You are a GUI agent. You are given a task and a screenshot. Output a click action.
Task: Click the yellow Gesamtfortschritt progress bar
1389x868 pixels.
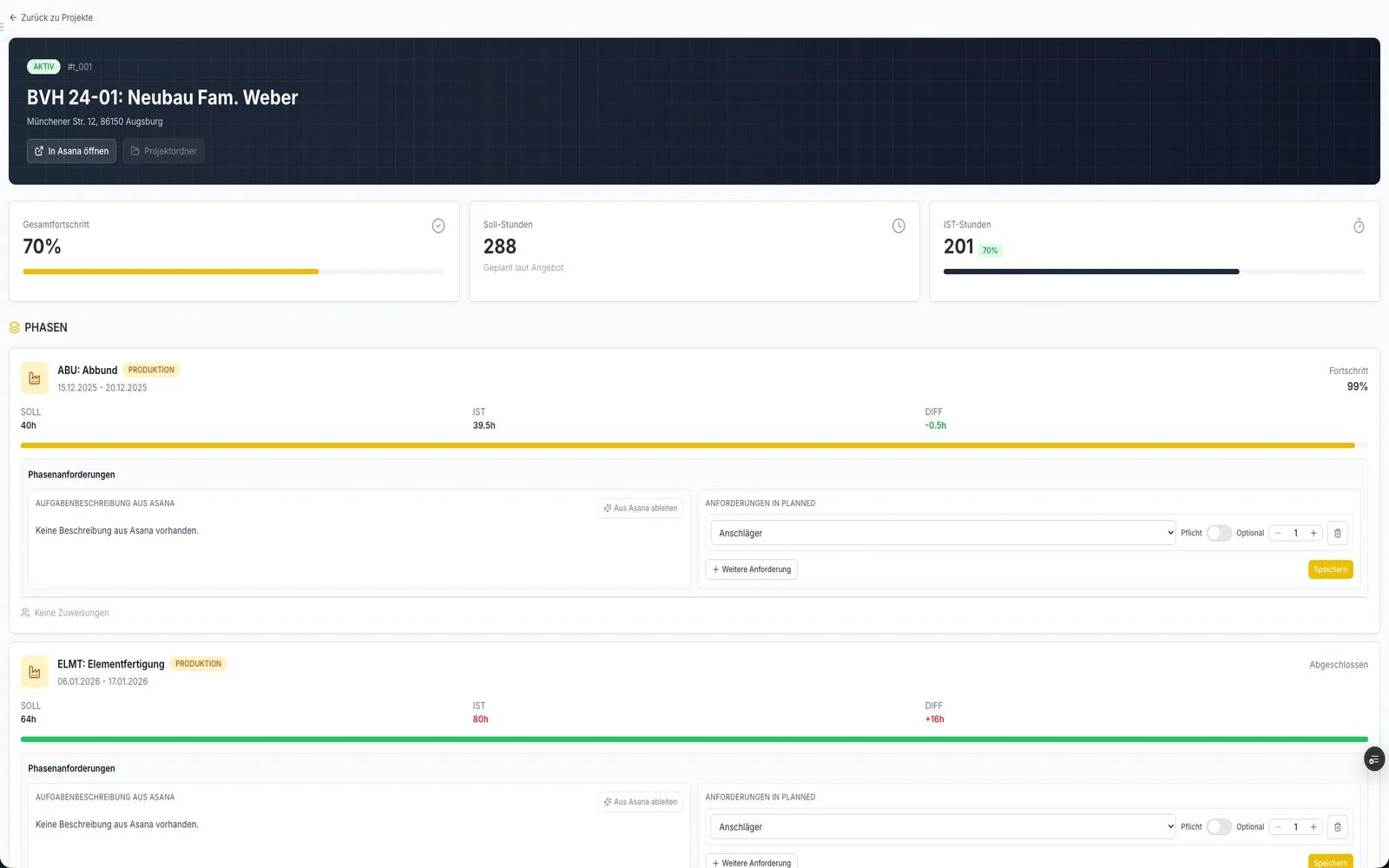[171, 272]
